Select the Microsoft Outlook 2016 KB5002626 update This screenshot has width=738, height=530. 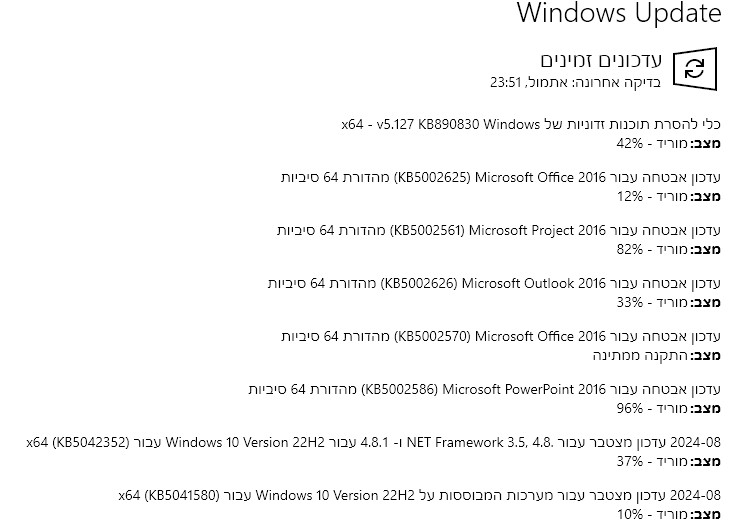click(x=494, y=284)
